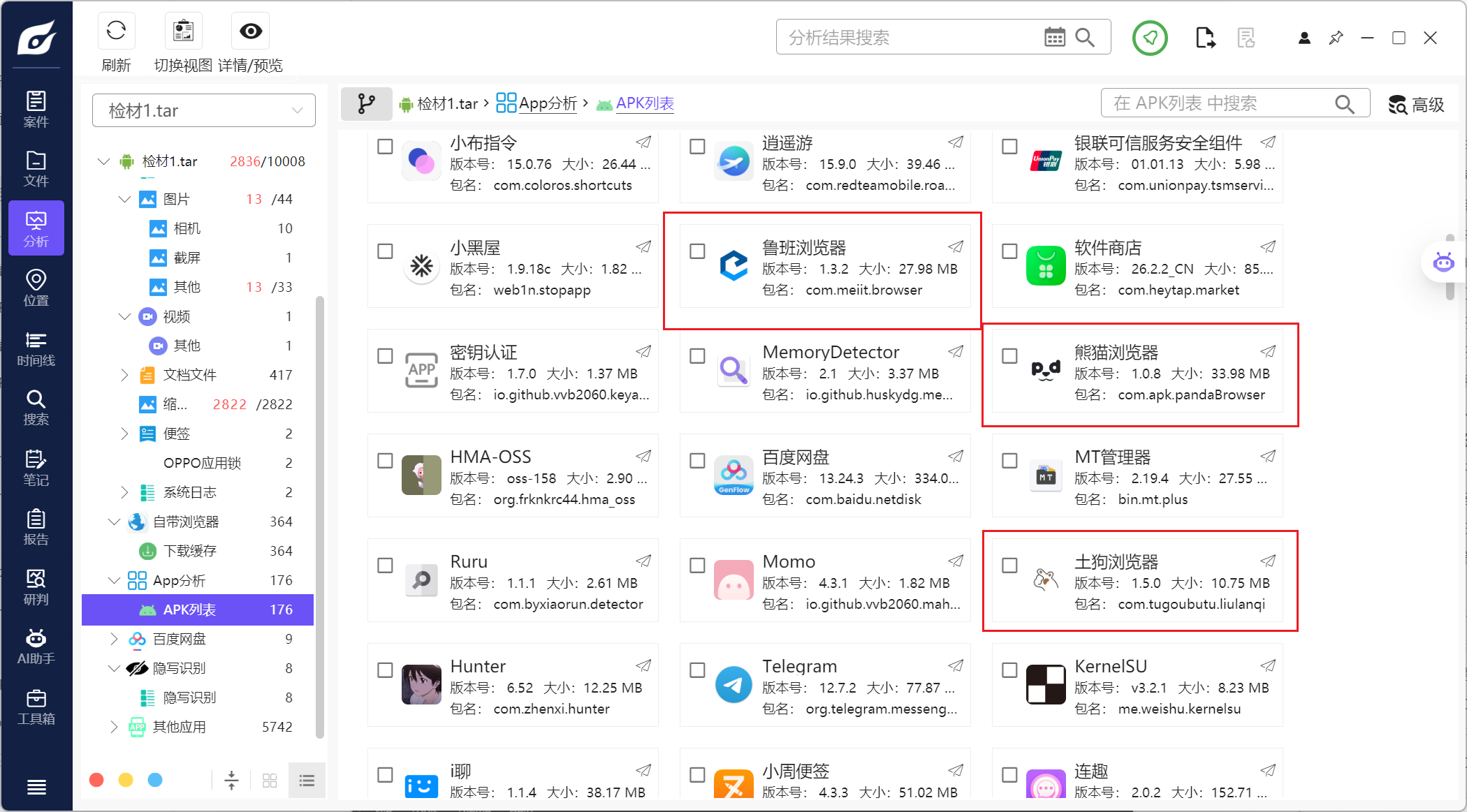The image size is (1467, 812).
Task: Open the 文件 file sidebar icon
Action: [36, 169]
